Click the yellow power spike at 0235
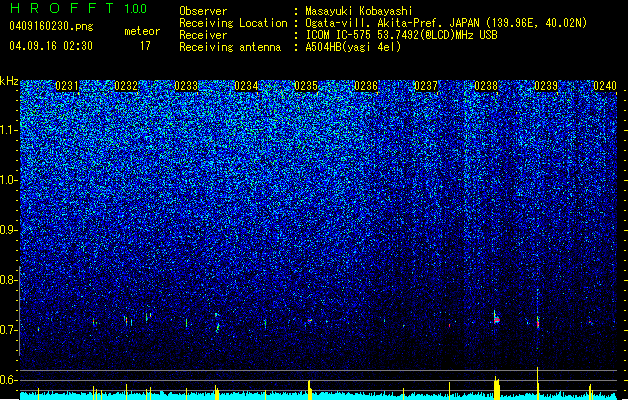 coord(310,390)
